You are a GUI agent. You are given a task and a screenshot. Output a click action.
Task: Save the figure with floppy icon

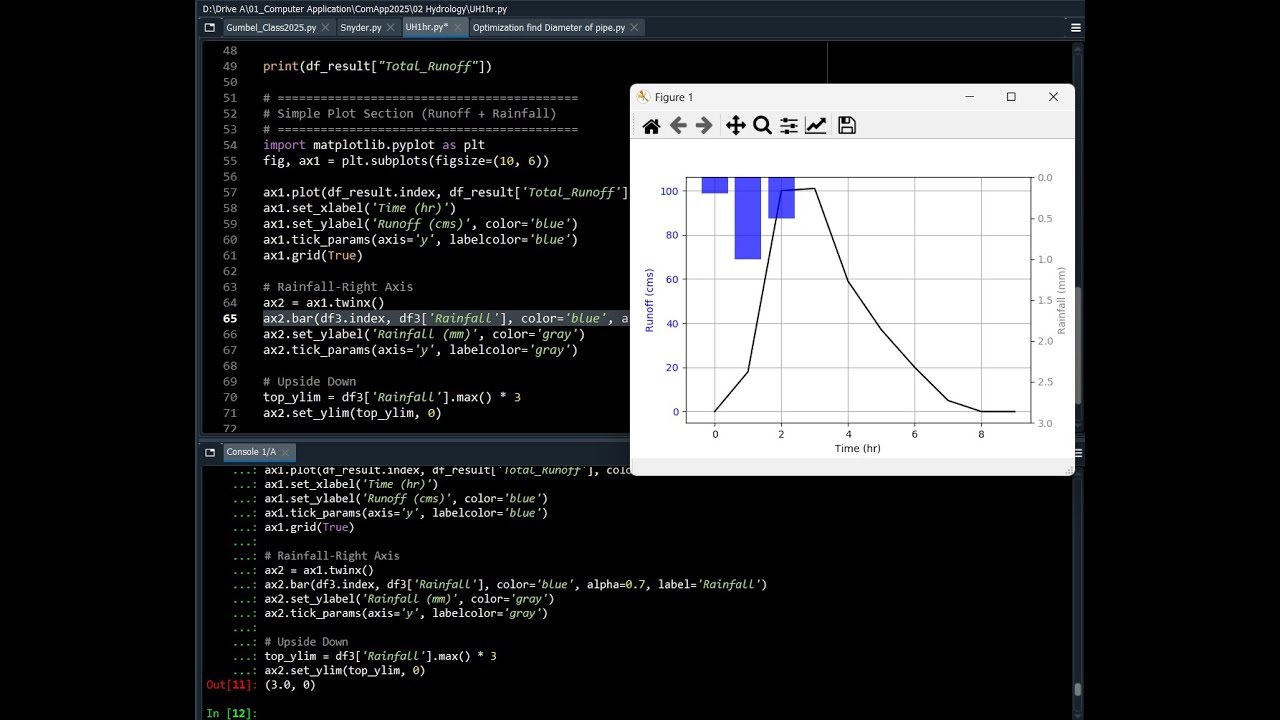pyautogui.click(x=847, y=126)
